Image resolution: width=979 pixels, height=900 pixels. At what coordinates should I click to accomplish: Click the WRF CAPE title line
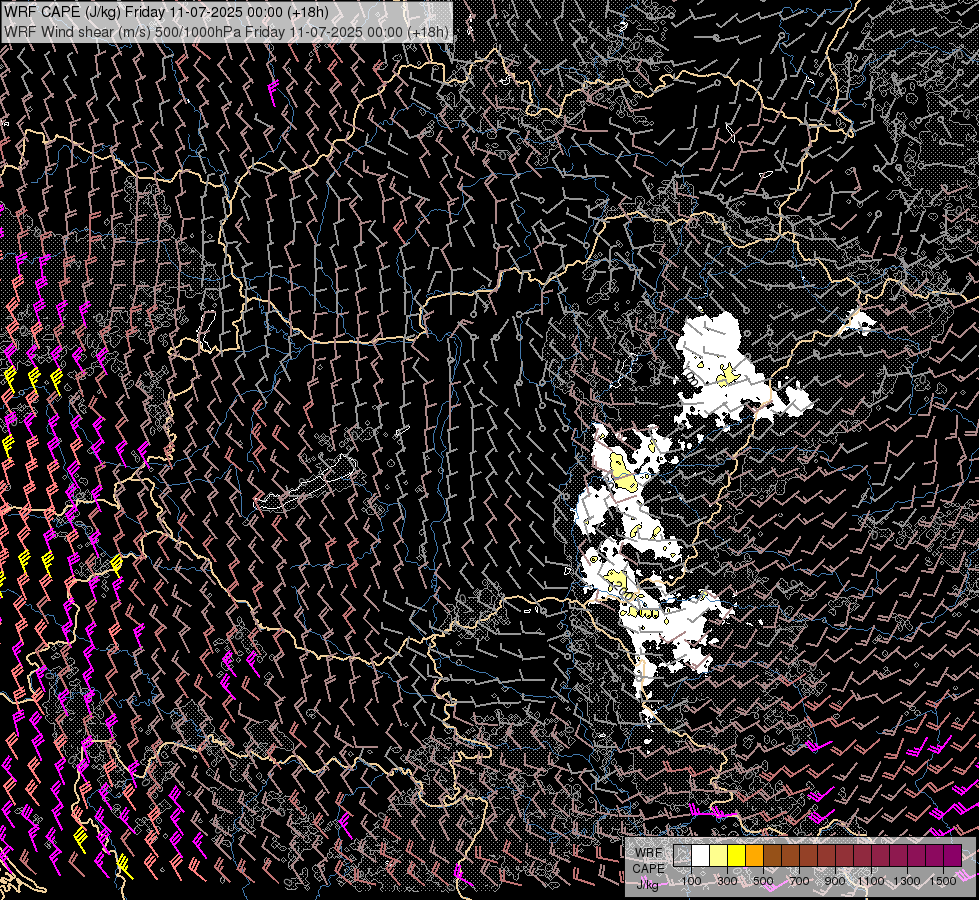[x=167, y=12]
